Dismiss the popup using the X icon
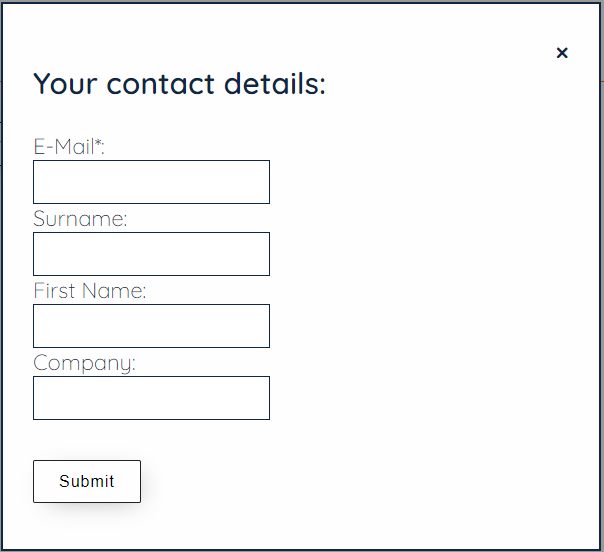Image resolution: width=604 pixels, height=552 pixels. coord(562,53)
